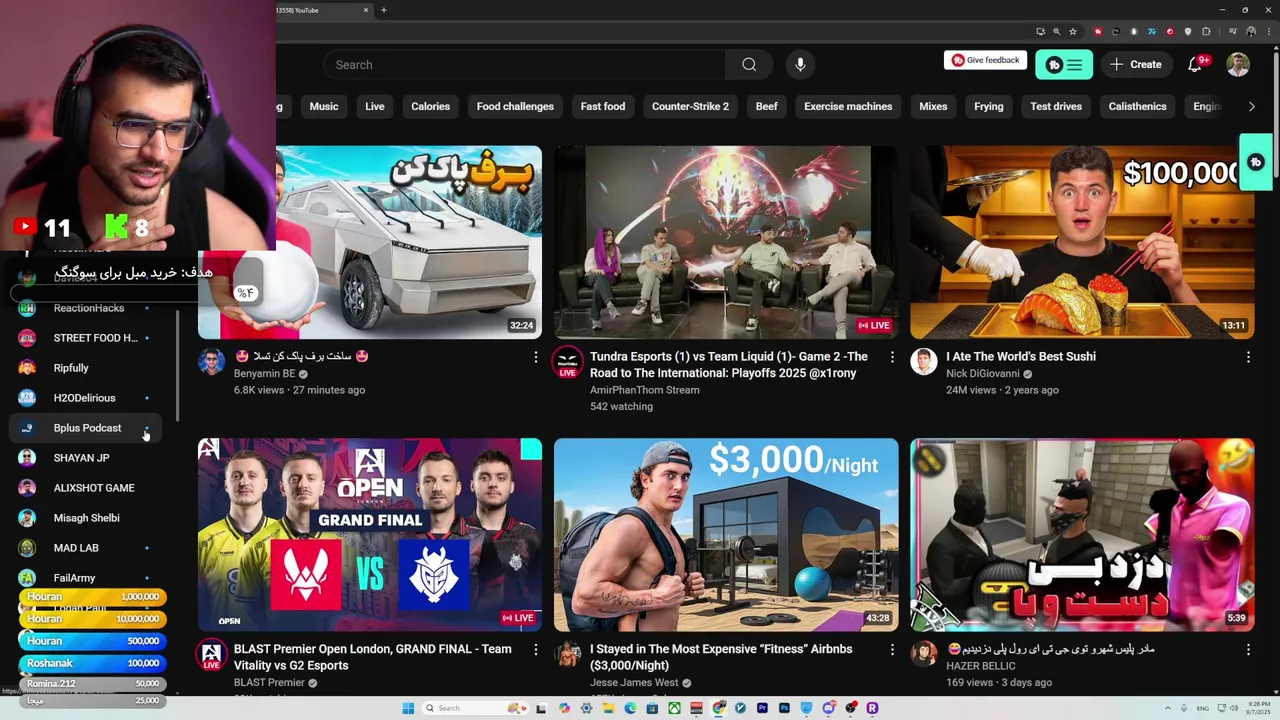Open H2ODelirious subscription
This screenshot has height=720, width=1280.
(x=85, y=398)
